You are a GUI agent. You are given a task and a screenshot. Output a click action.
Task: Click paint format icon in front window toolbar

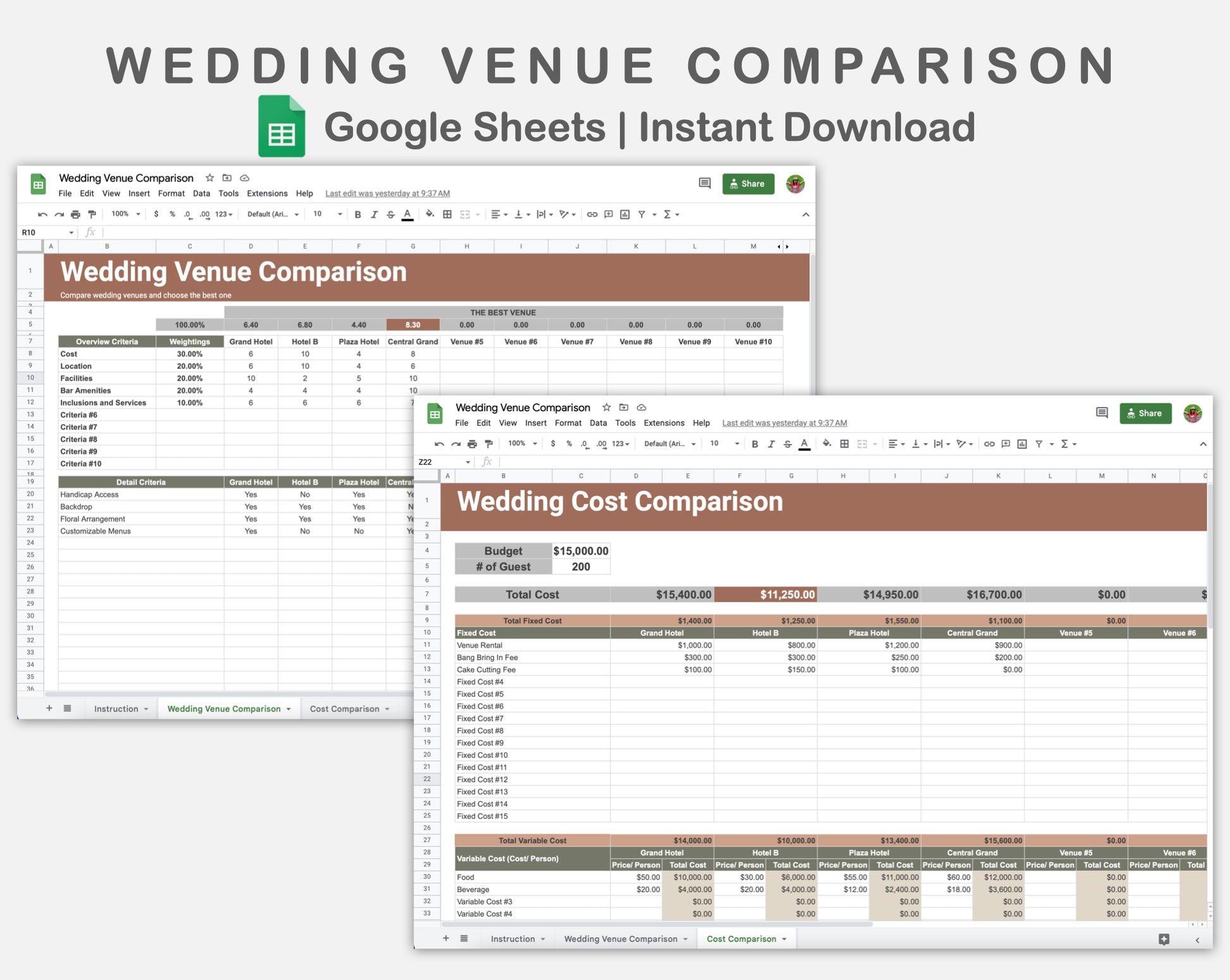[x=489, y=444]
